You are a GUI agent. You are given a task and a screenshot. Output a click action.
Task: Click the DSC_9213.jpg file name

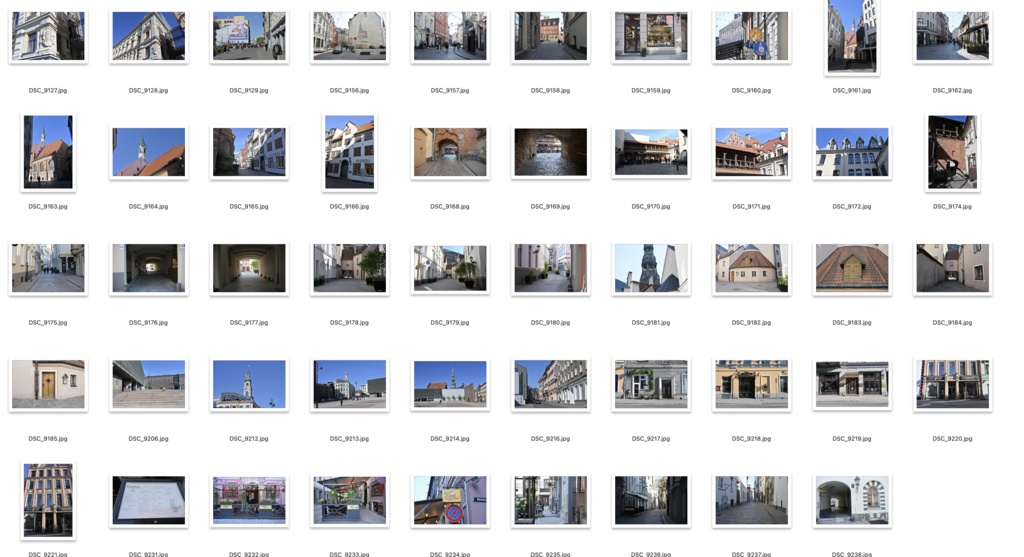[349, 439]
